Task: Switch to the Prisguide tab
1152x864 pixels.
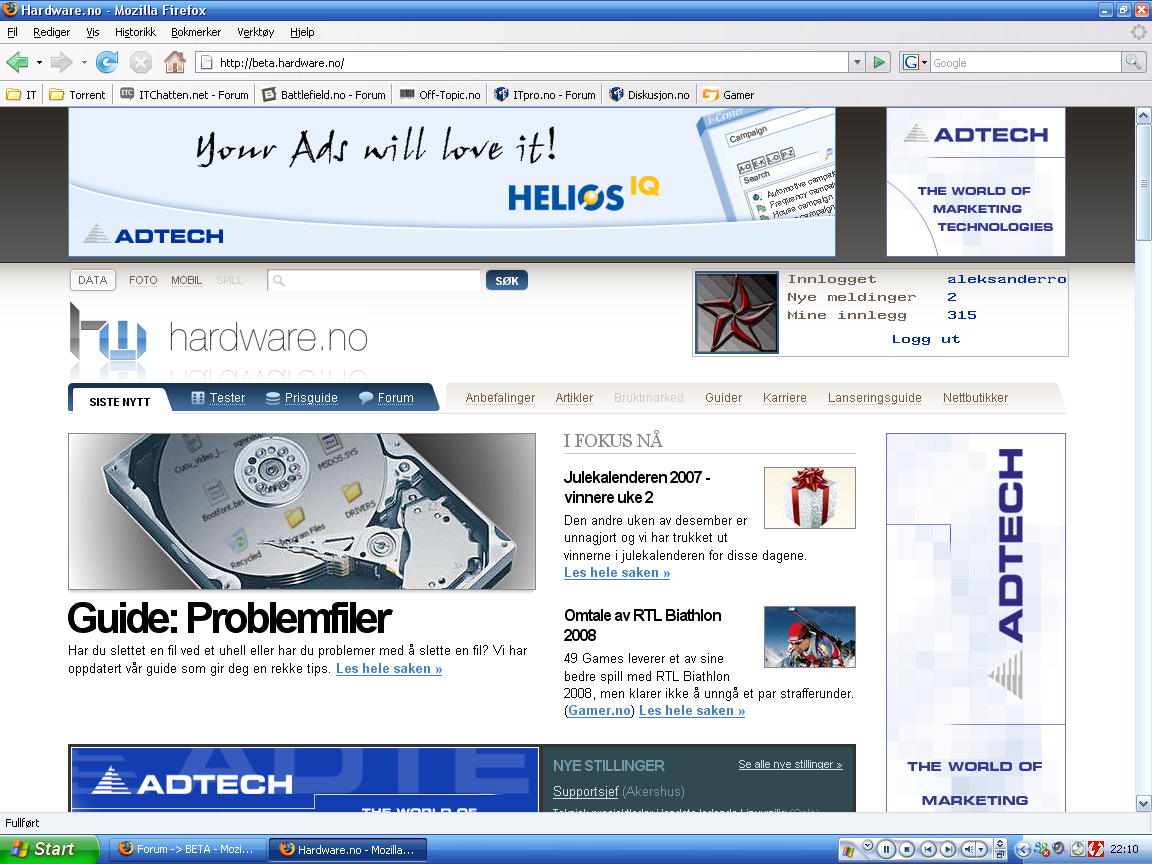Action: click(302, 397)
